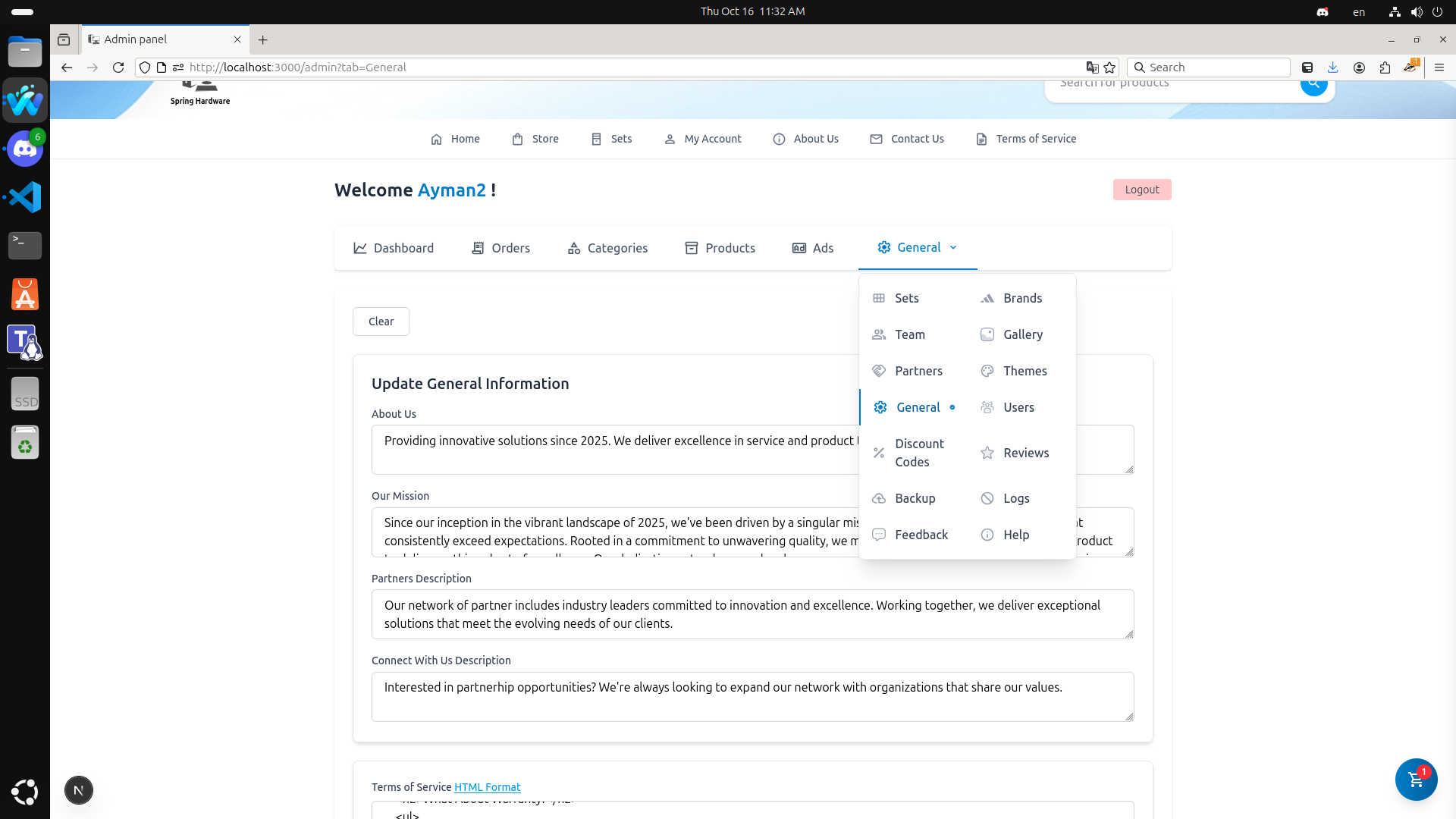Open Backup from the General menu
The image size is (1456, 819).
[914, 498]
